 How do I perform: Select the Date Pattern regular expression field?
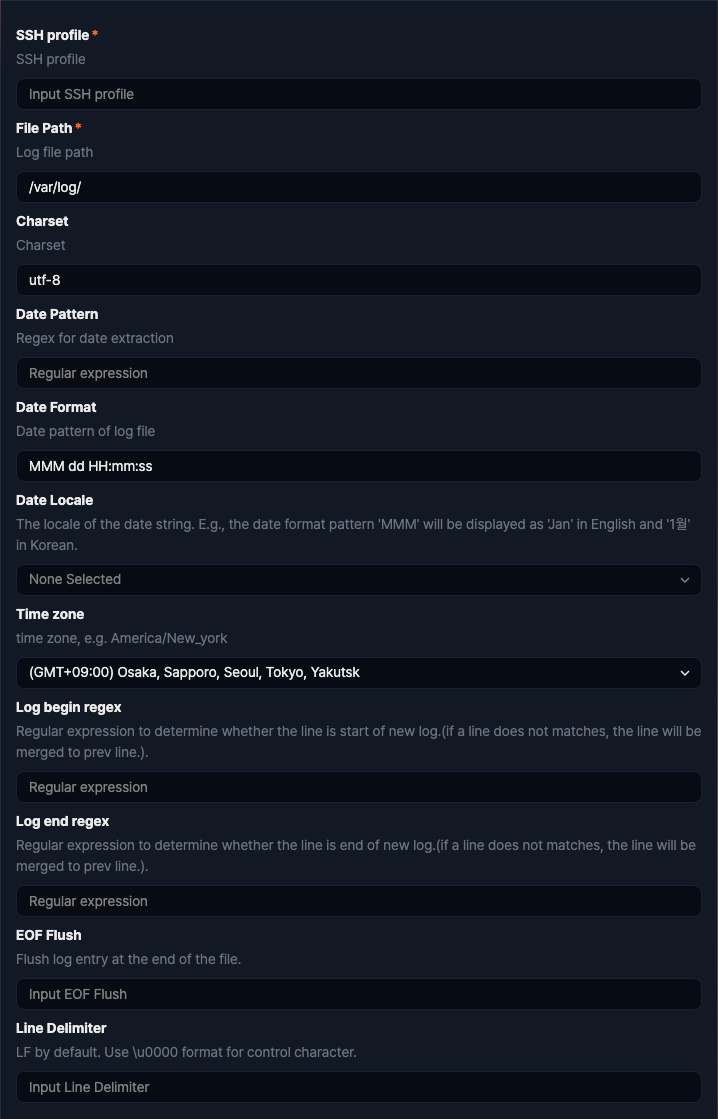coord(358,373)
